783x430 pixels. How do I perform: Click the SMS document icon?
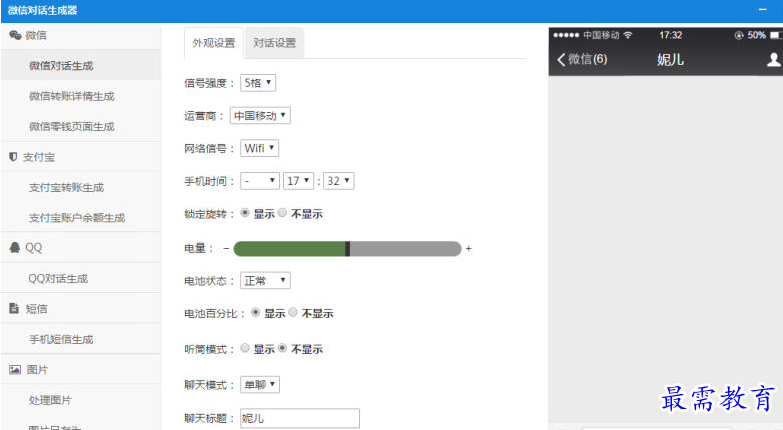pyautogui.click(x=14, y=308)
